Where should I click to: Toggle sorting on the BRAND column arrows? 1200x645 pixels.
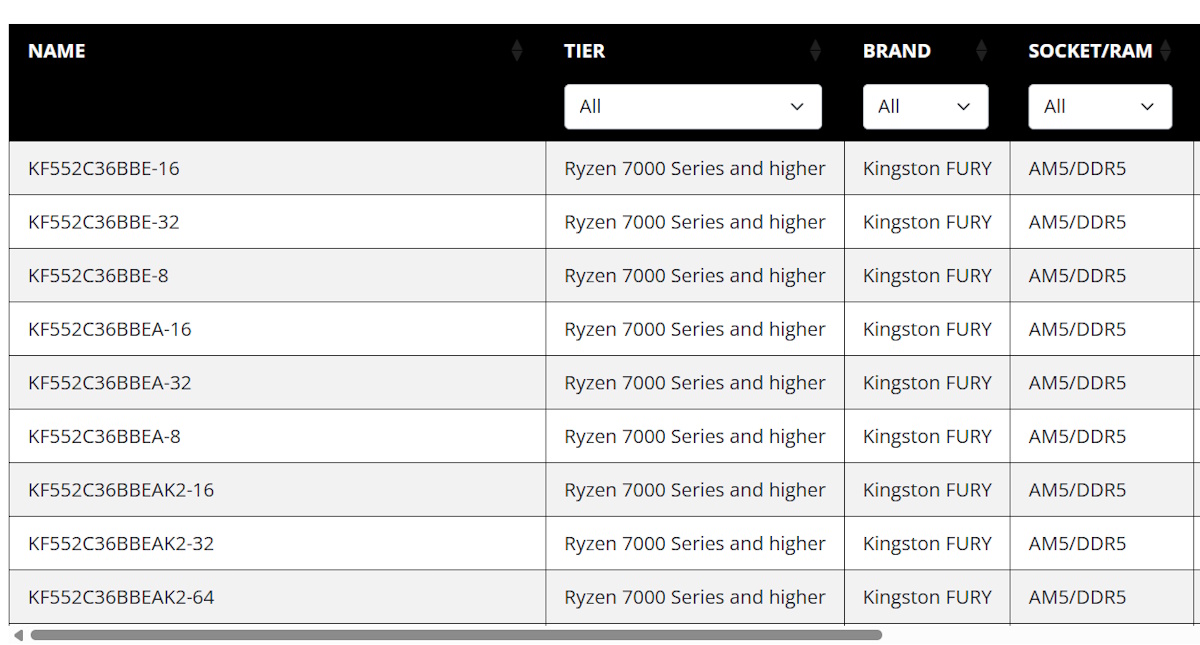[981, 51]
